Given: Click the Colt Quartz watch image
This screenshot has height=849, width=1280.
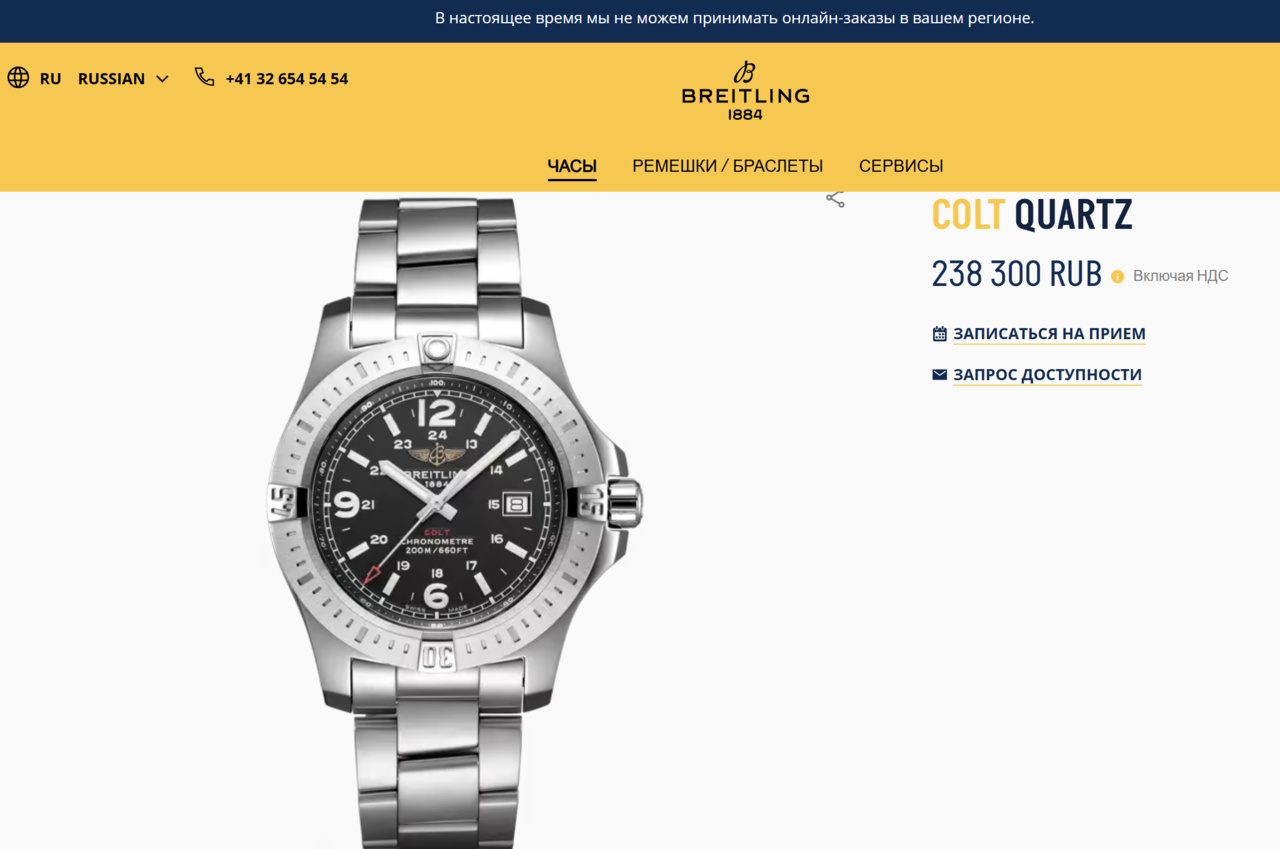Looking at the screenshot, I should 455,520.
